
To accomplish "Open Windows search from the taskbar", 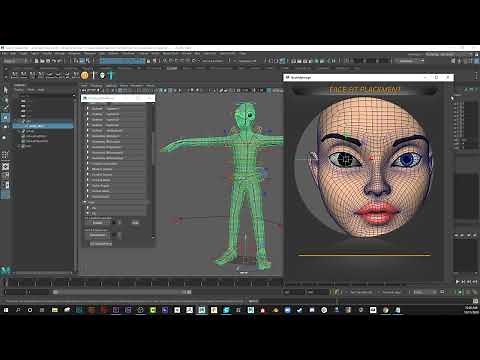I will (x=18, y=310).
